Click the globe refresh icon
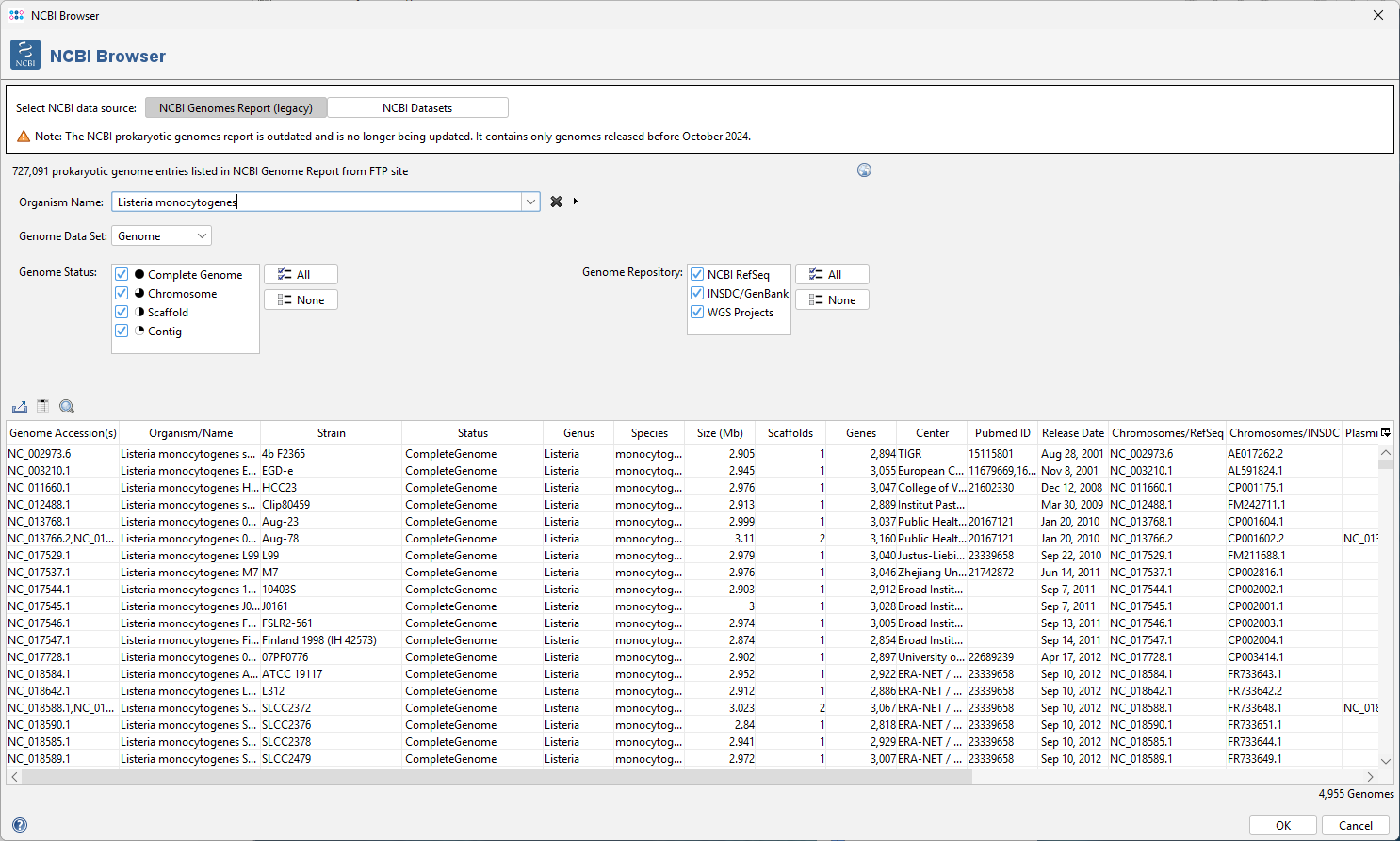 click(x=864, y=170)
